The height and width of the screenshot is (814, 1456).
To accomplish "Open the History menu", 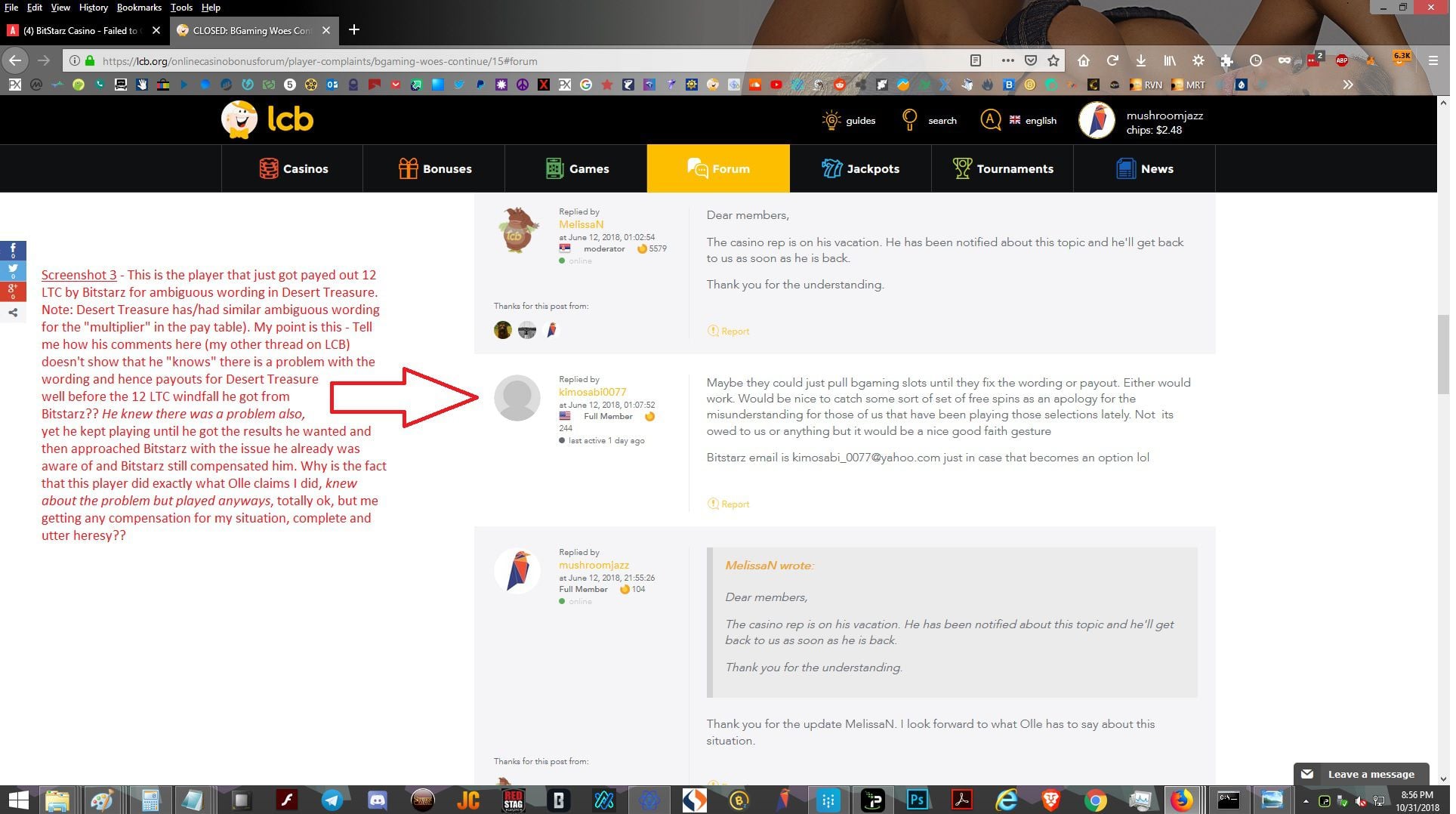I will click(x=93, y=8).
